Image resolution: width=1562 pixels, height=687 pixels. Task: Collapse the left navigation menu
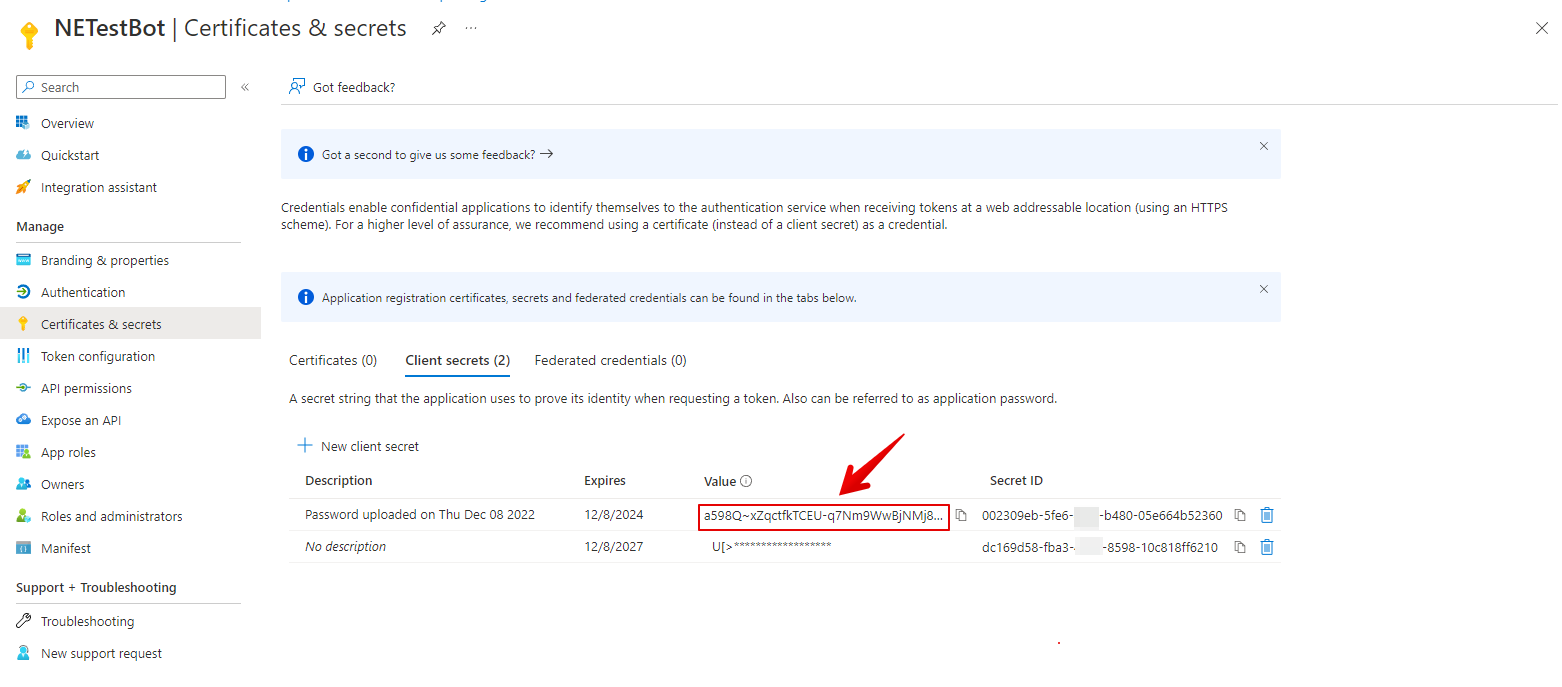pos(245,87)
